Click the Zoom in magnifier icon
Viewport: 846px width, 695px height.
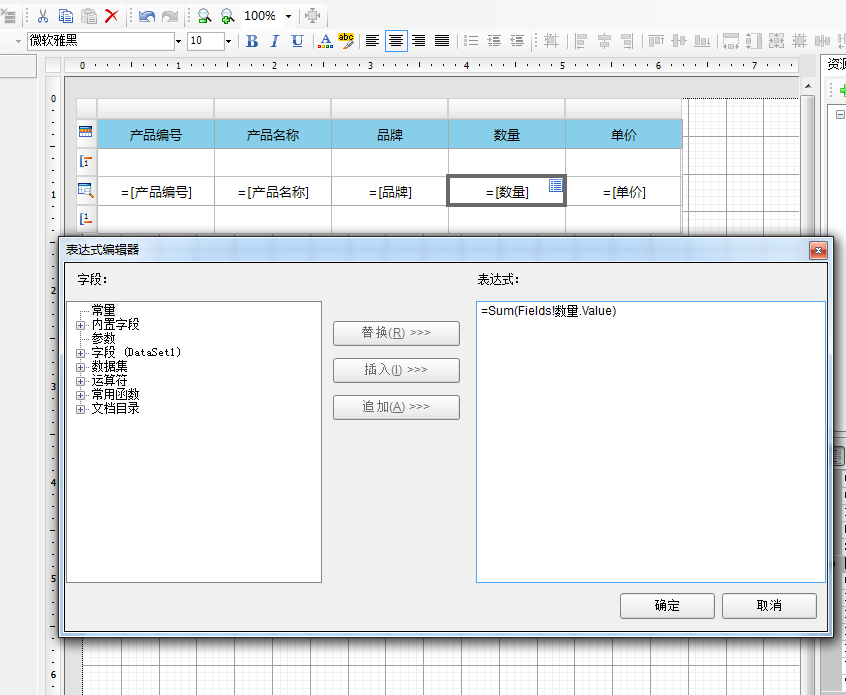coord(228,16)
